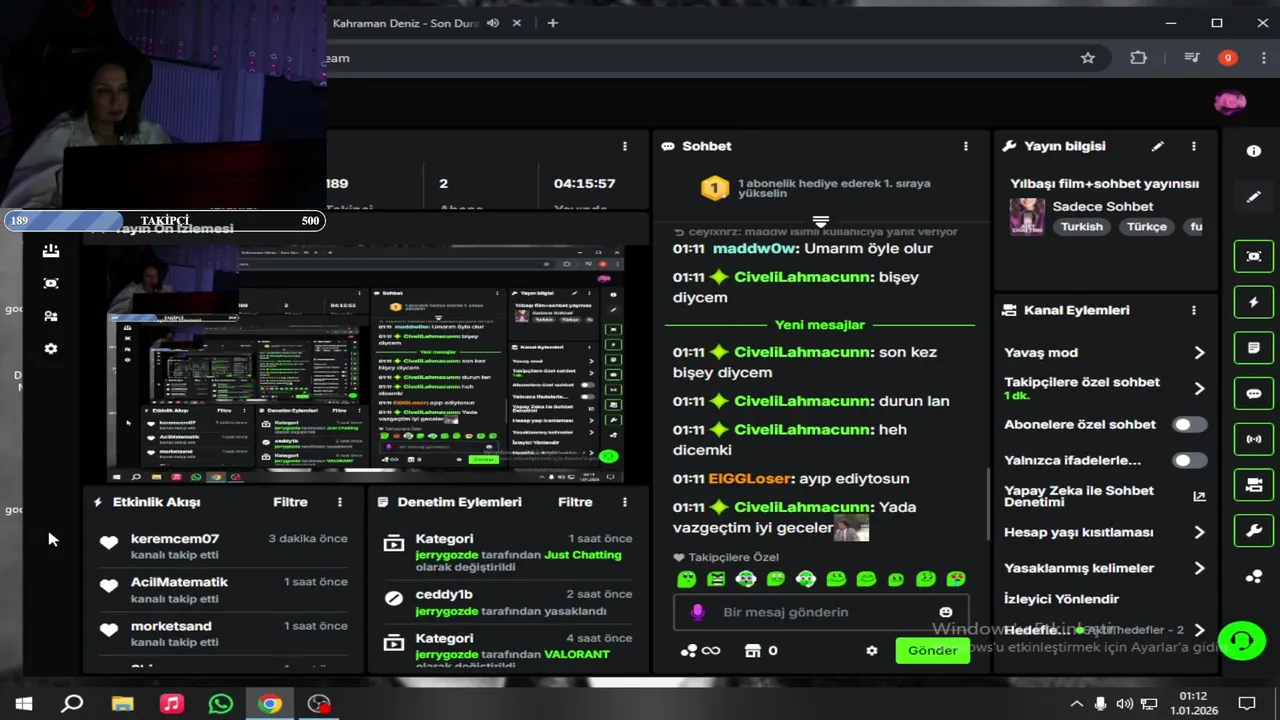Open the Kanal Eylemleri three-dot menu
The width and height of the screenshot is (1280, 720).
(1193, 310)
